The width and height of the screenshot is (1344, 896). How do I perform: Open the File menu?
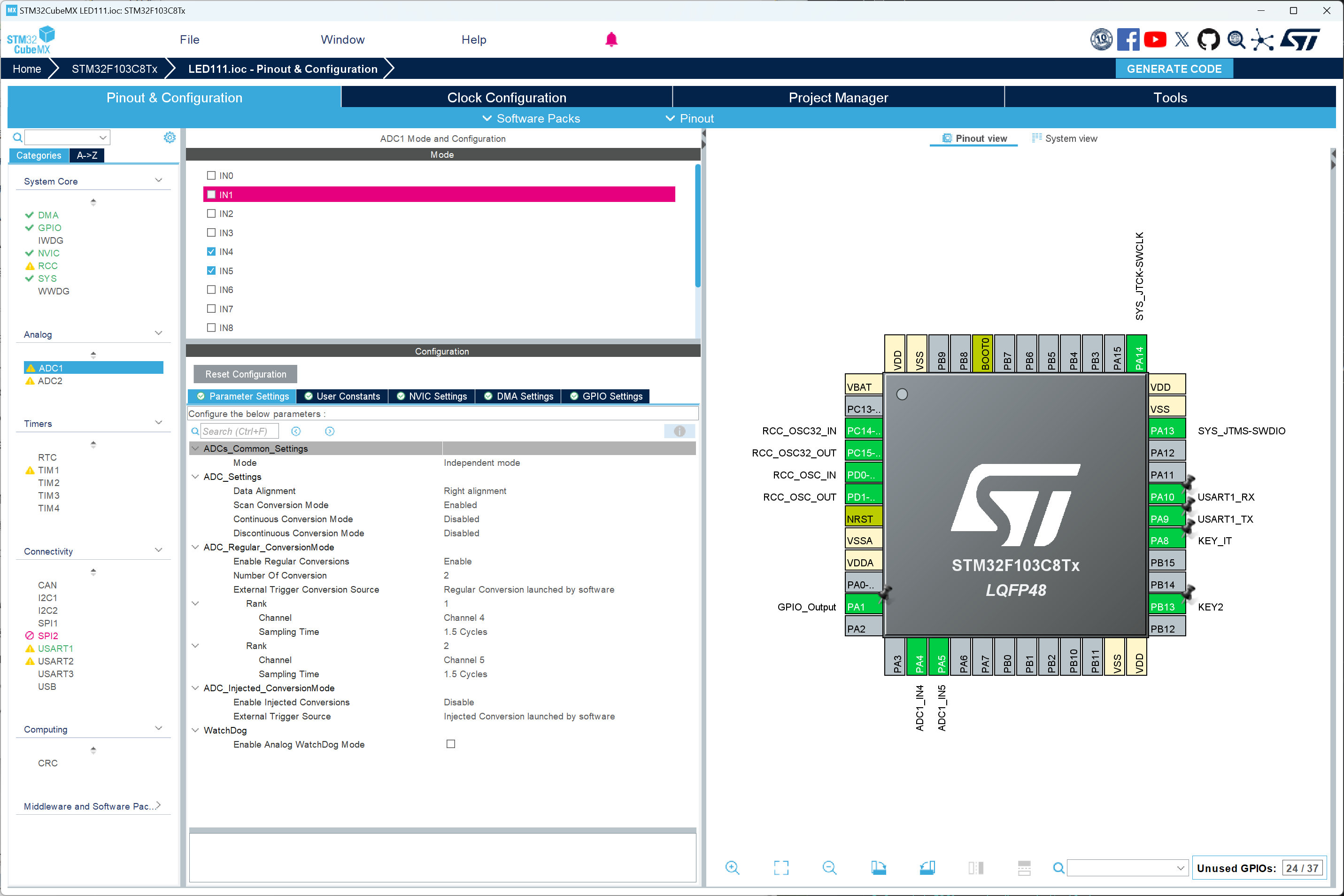point(190,39)
